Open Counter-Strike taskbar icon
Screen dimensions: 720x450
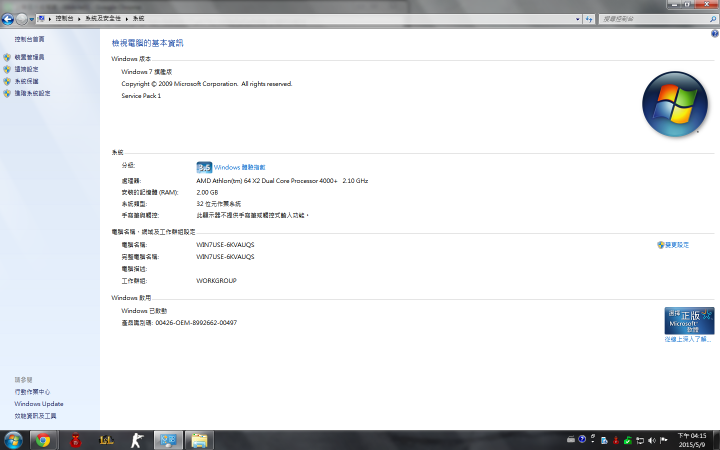point(137,440)
